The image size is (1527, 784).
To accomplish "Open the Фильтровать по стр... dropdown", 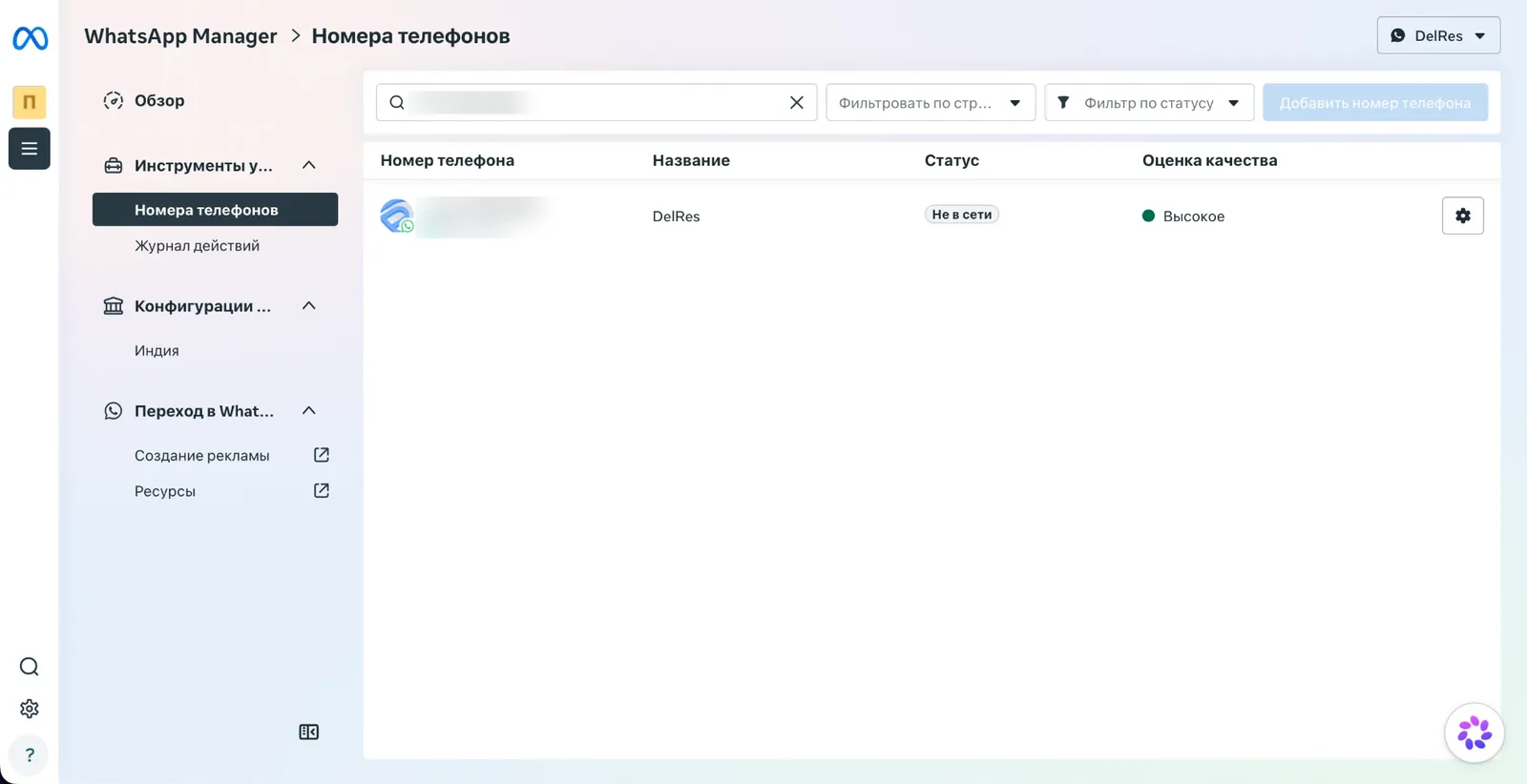I will 931,102.
